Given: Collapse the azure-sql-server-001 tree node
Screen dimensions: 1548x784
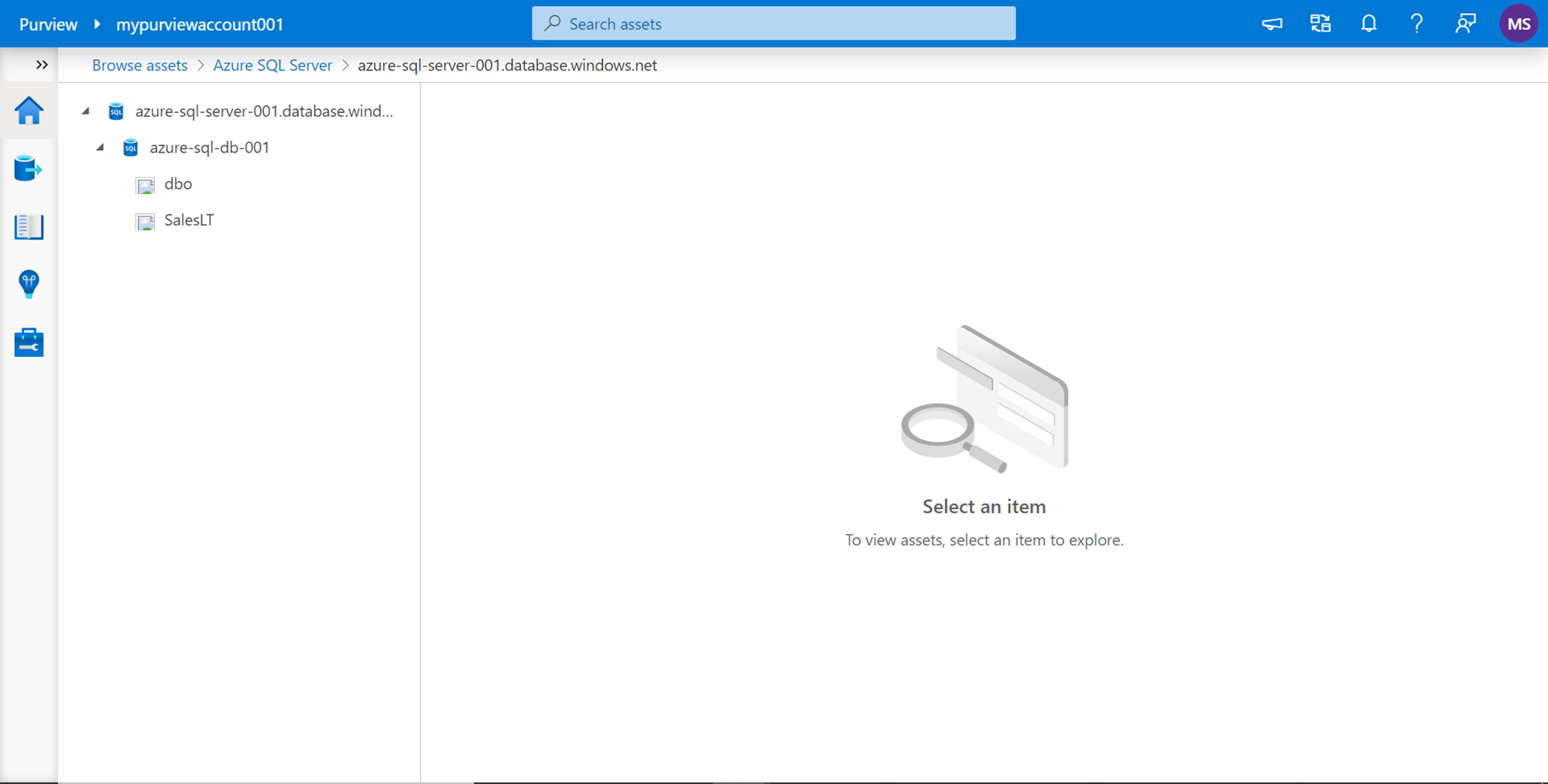Looking at the screenshot, I should (x=86, y=111).
